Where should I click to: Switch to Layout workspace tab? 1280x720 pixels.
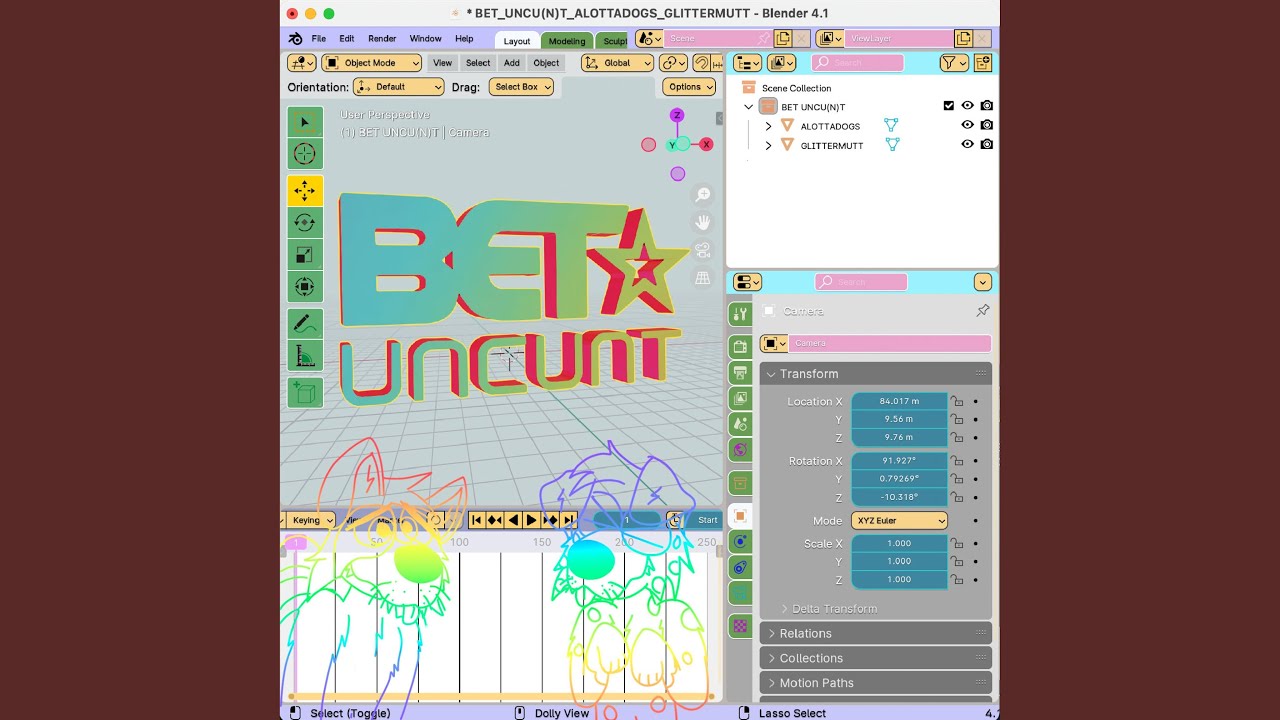pyautogui.click(x=517, y=41)
